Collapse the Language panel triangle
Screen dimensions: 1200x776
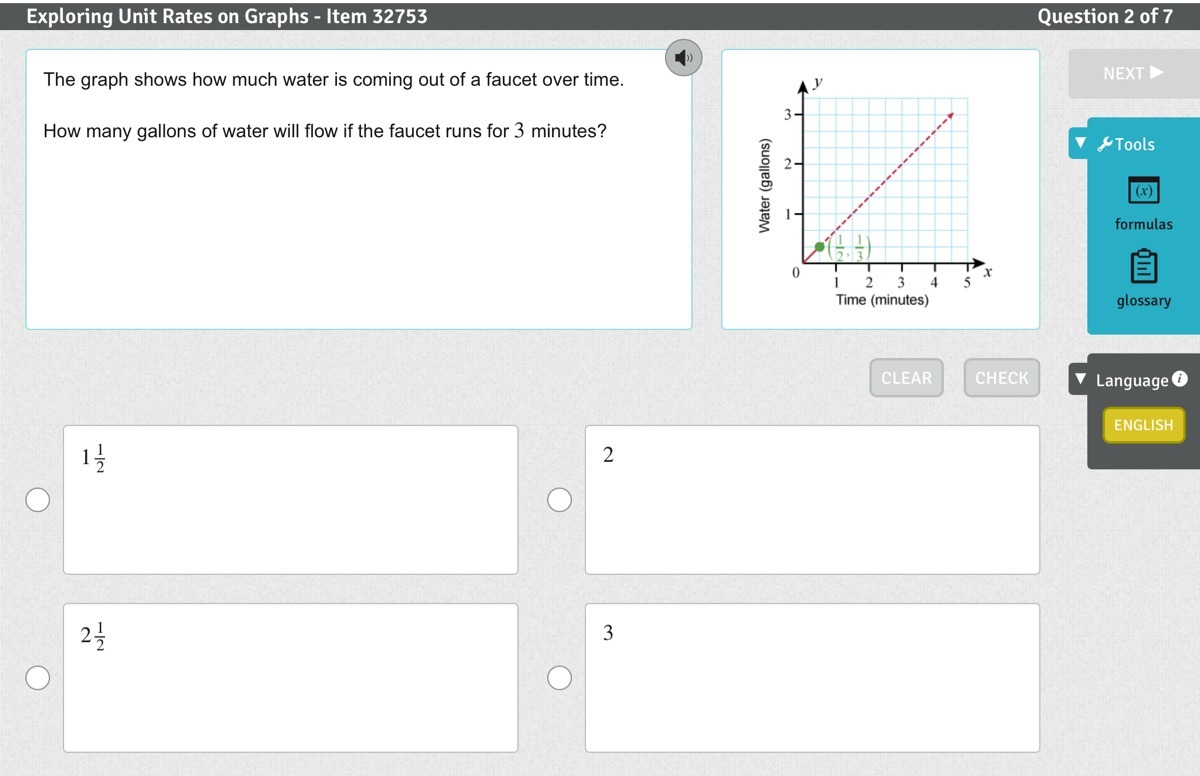click(1080, 380)
